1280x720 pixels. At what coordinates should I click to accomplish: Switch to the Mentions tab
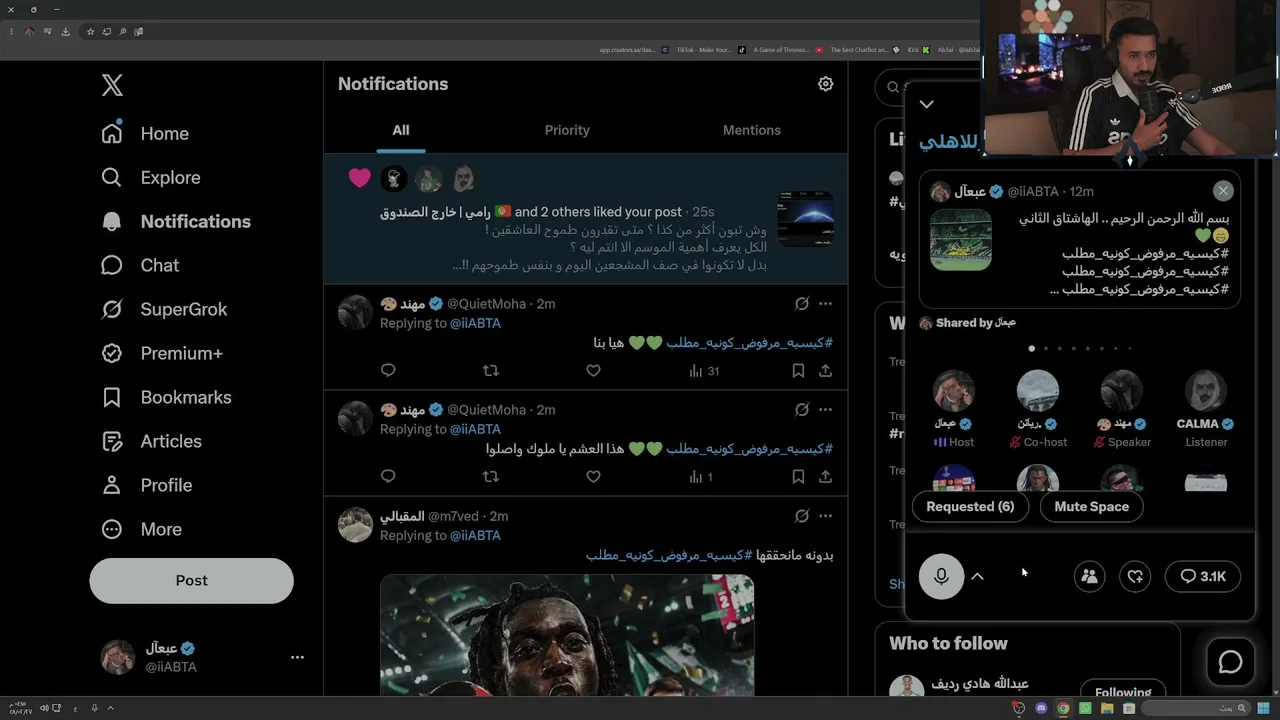[752, 130]
